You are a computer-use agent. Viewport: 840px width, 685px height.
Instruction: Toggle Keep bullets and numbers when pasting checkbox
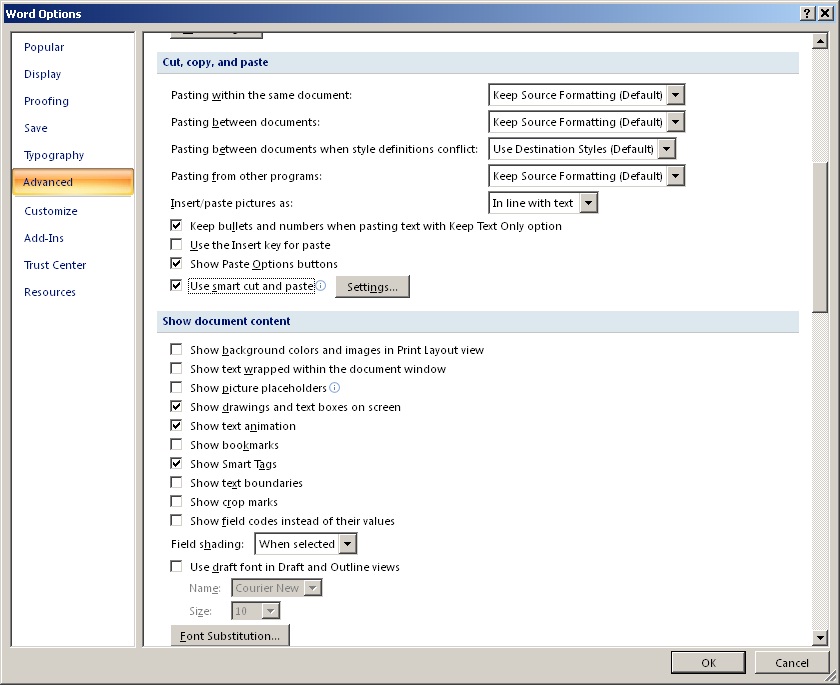(176, 225)
